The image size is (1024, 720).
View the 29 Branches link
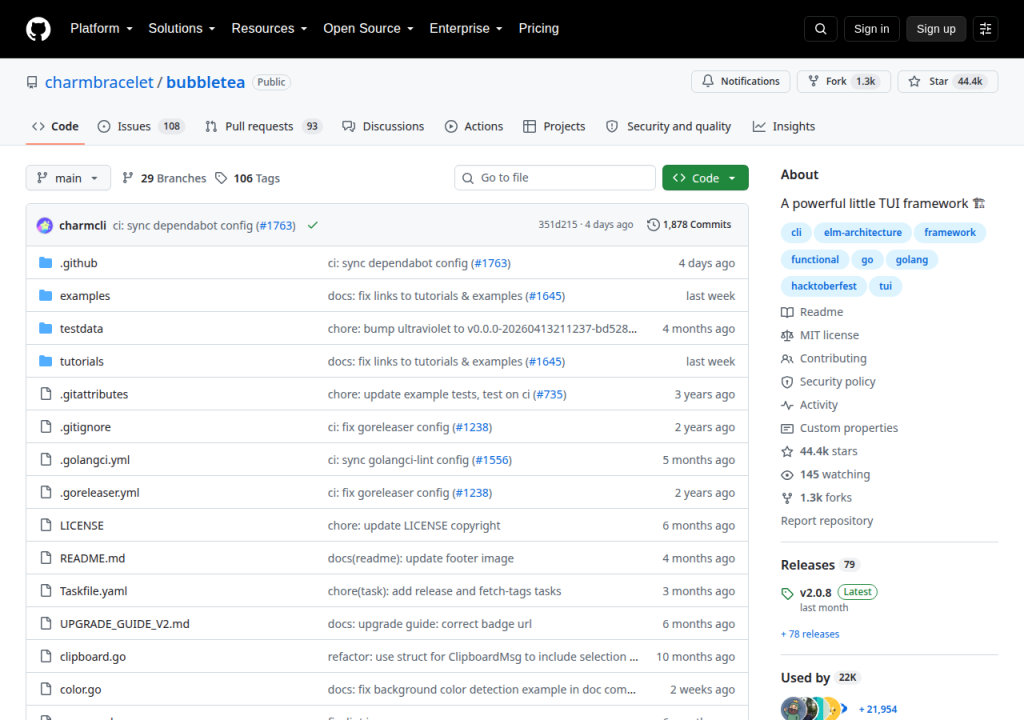[x=165, y=178]
